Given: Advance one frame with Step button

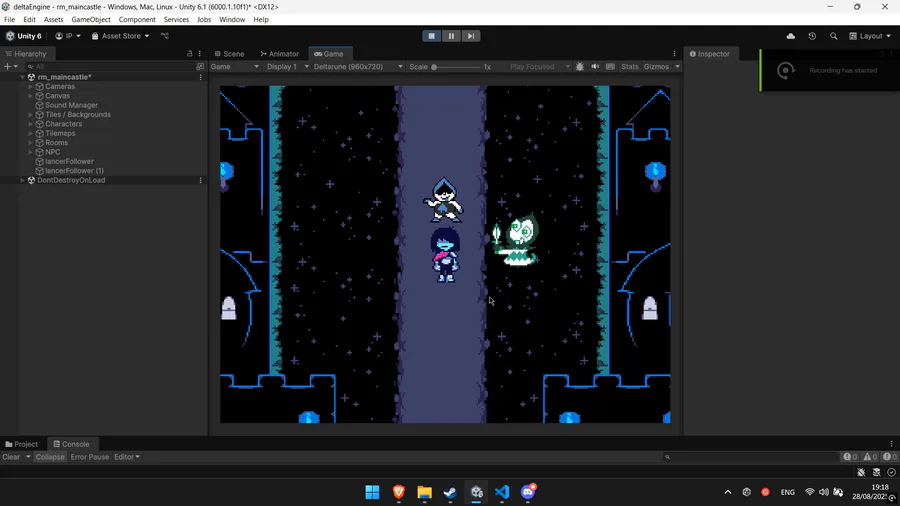Looking at the screenshot, I should tap(471, 36).
